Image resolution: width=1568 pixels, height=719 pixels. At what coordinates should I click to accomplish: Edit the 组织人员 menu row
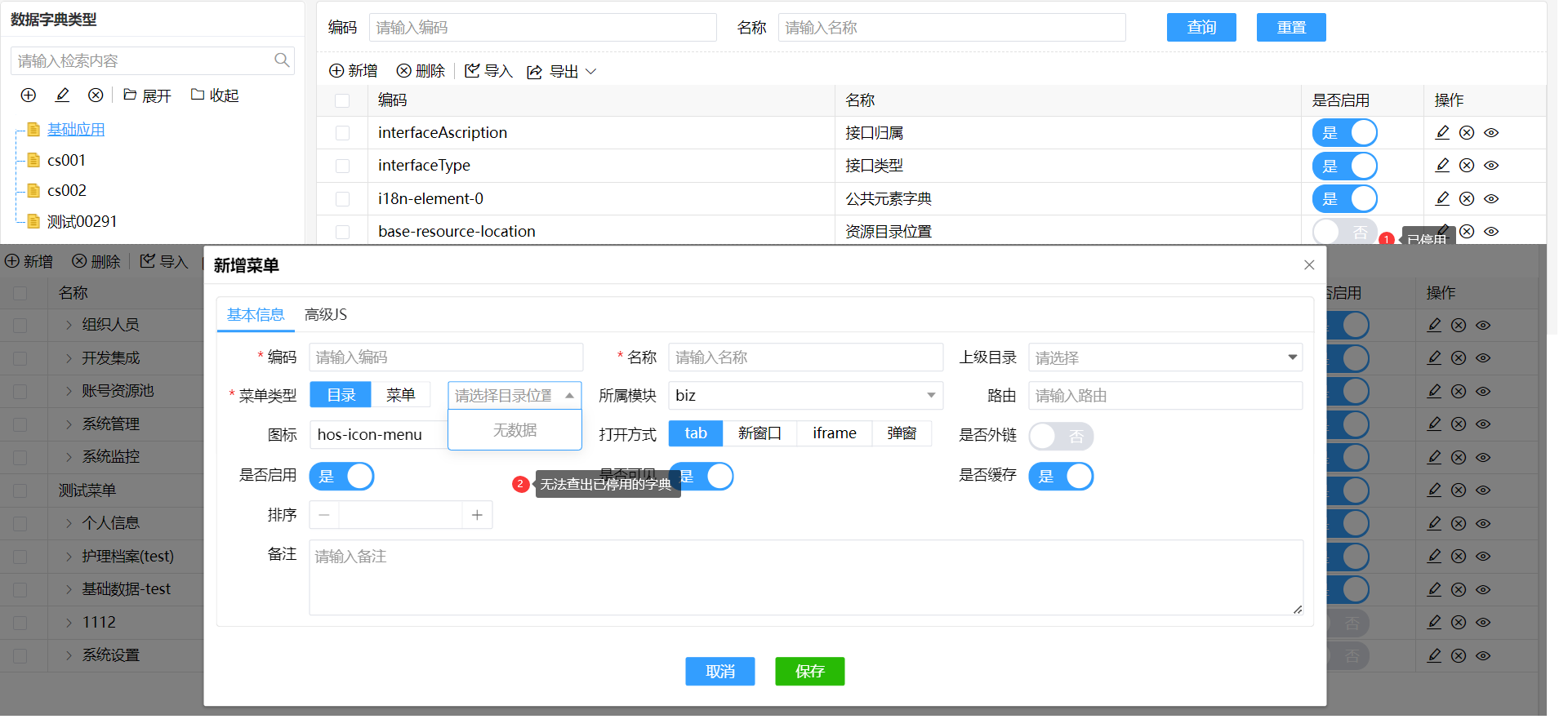pyautogui.click(x=1434, y=325)
